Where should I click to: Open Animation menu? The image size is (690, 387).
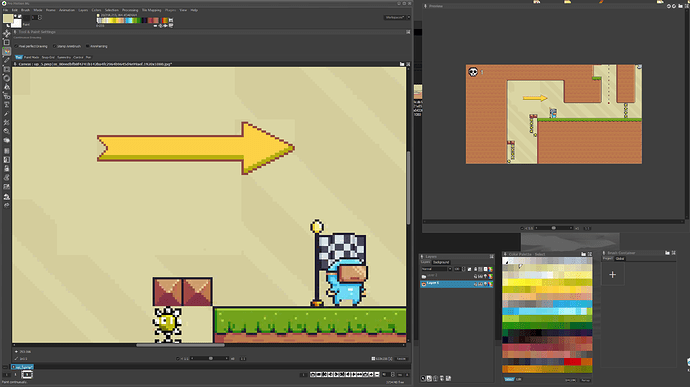click(x=67, y=10)
